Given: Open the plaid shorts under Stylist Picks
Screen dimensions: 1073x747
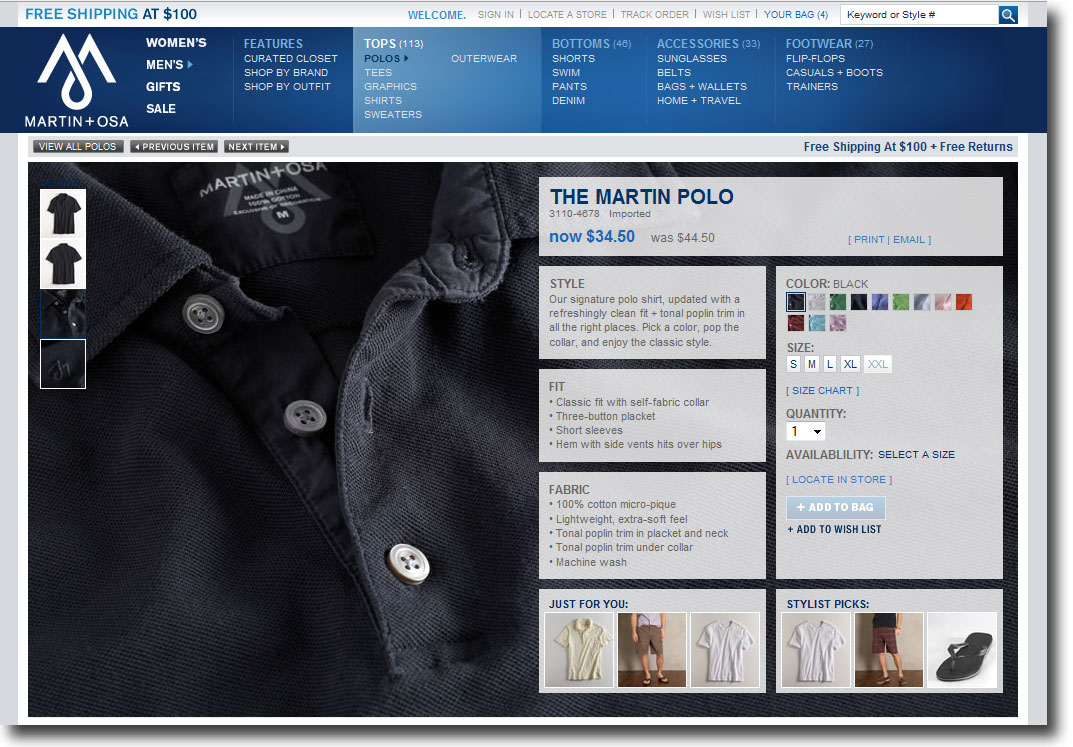Looking at the screenshot, I should click(x=889, y=650).
